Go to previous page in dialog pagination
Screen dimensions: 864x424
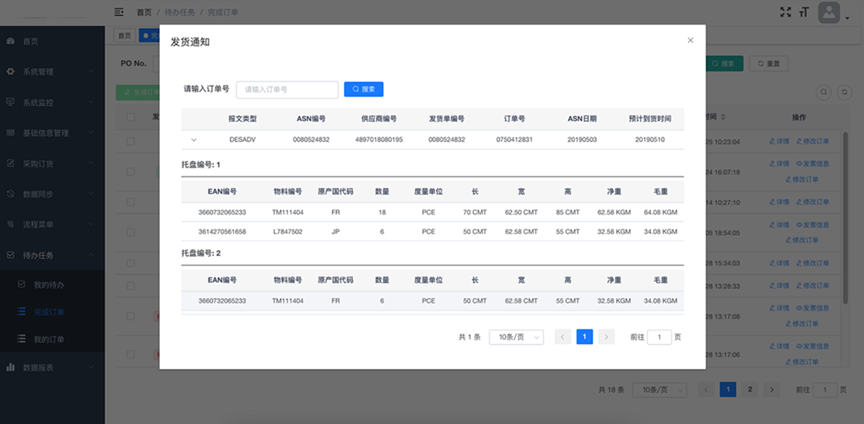coord(563,337)
